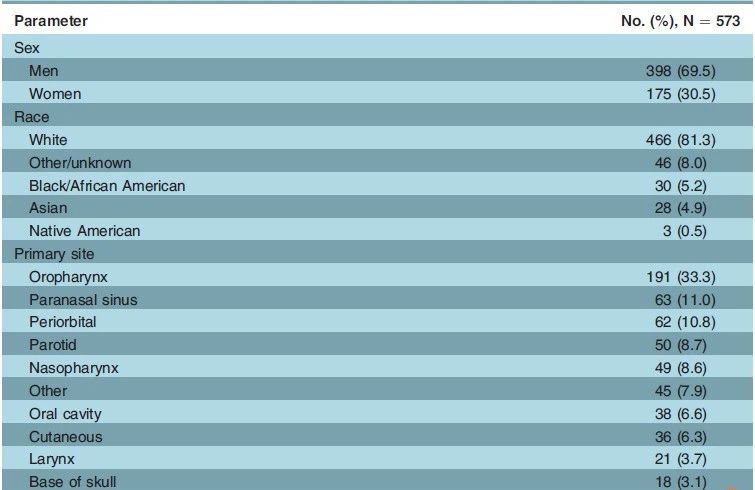Select the Race section heading

pos(32,117)
